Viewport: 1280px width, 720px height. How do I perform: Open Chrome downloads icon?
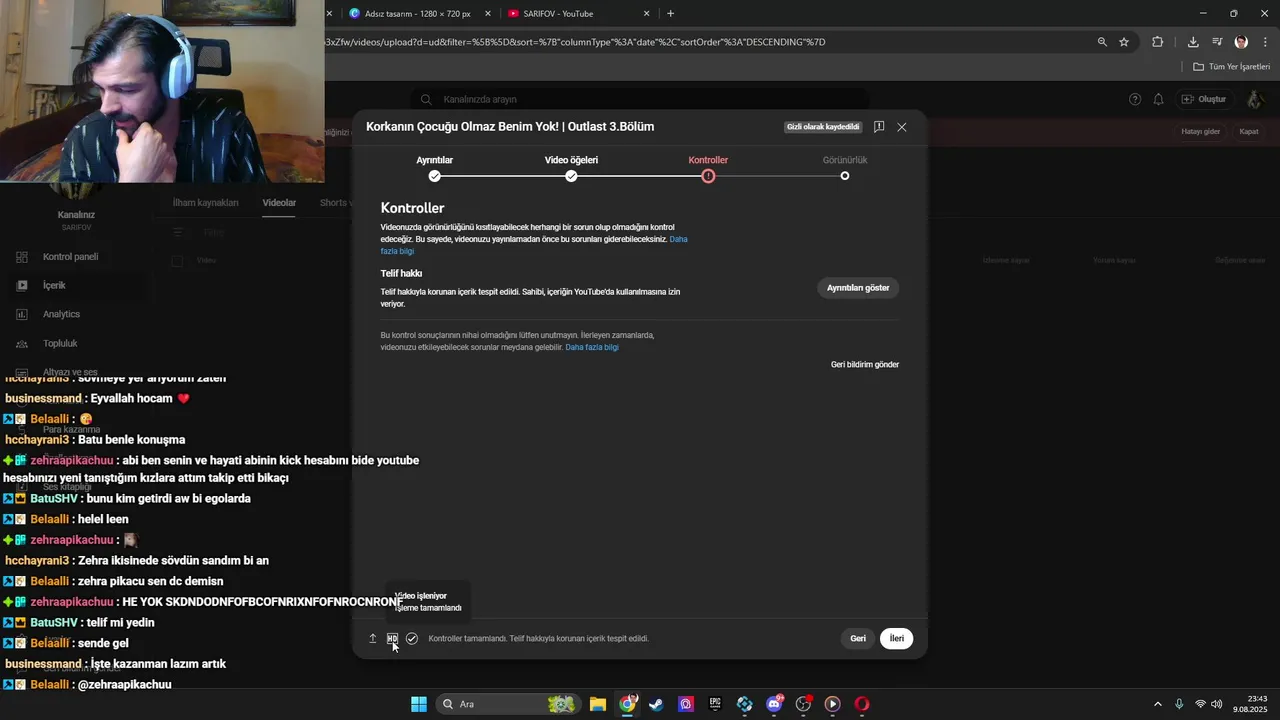1193,42
